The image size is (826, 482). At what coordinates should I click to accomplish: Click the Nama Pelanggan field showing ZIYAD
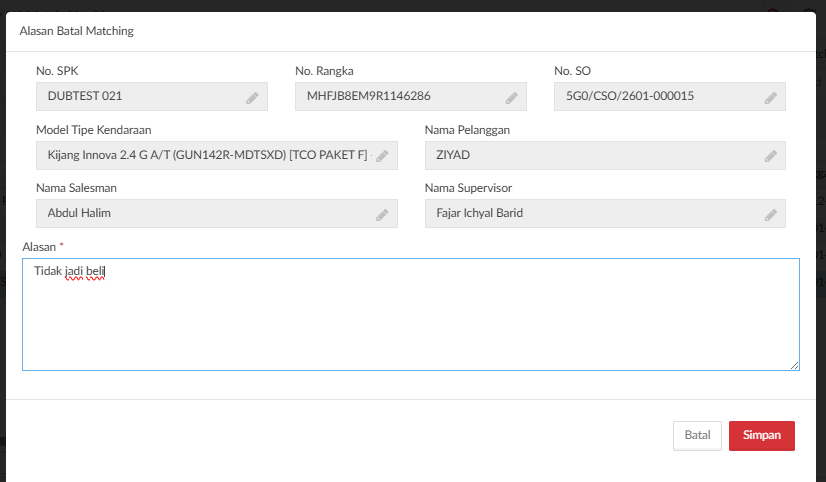[x=595, y=156]
